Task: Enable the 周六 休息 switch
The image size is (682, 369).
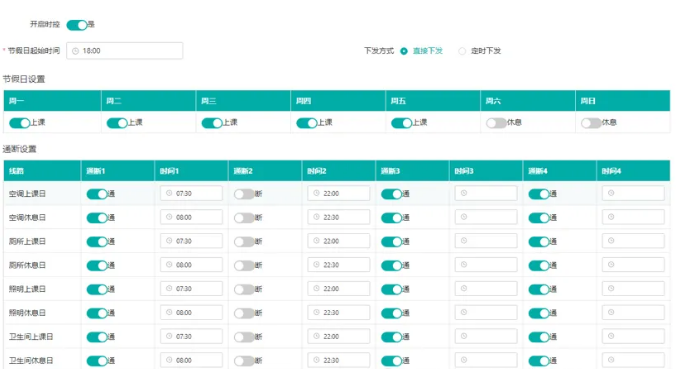Action: click(496, 123)
